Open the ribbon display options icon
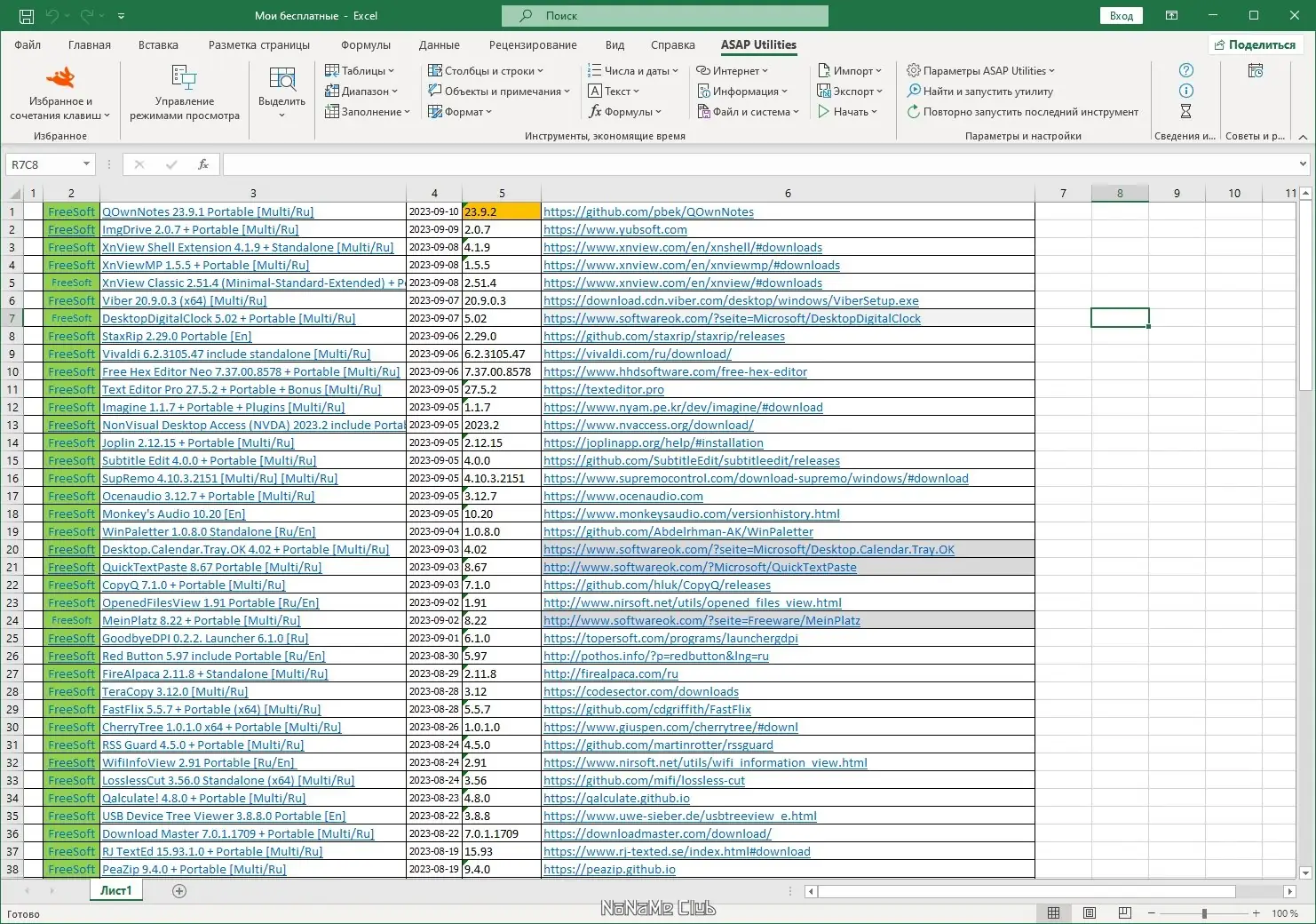Image resolution: width=1316 pixels, height=924 pixels. tap(1171, 16)
